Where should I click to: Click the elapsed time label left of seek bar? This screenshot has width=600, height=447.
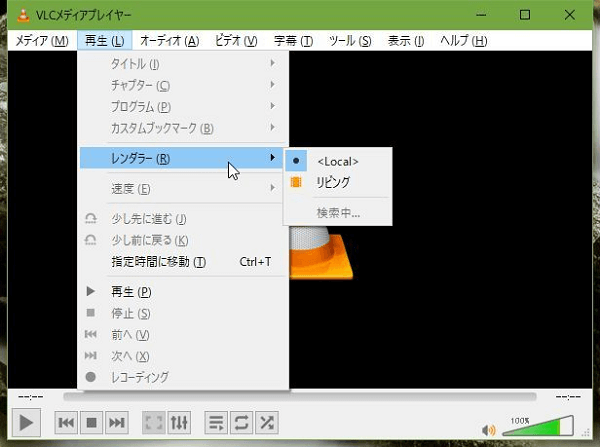point(31,397)
